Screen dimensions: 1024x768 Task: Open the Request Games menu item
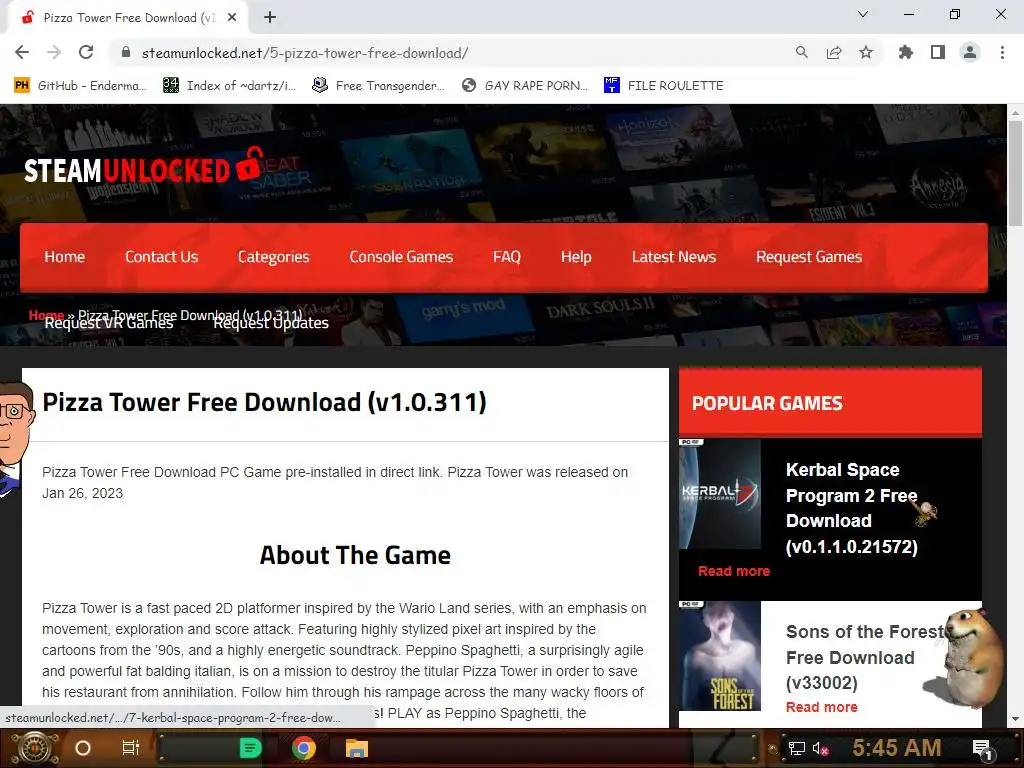(x=809, y=257)
